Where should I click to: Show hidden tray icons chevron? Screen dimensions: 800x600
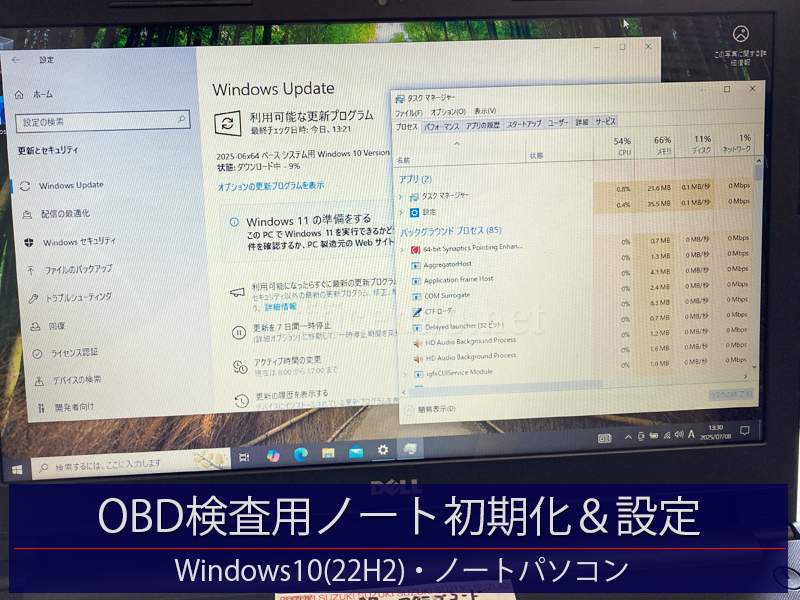628,437
